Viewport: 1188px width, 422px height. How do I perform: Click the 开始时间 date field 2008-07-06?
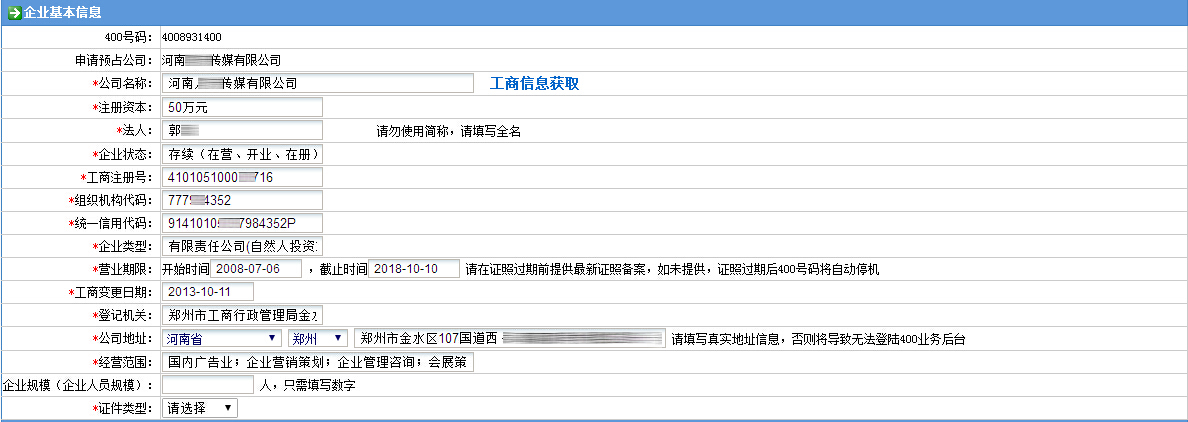[257, 269]
